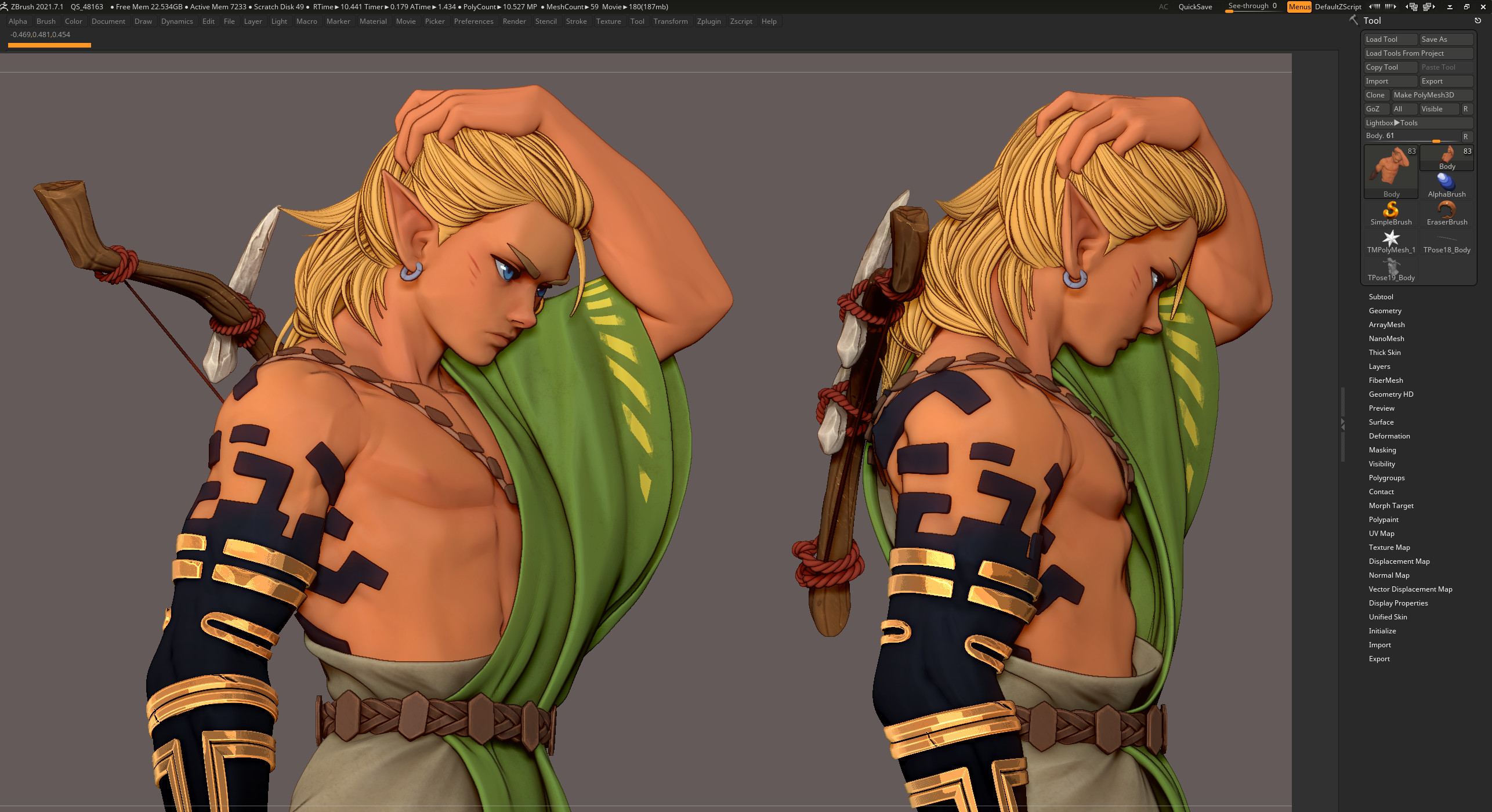
Task: Click the large Body current tool thumbnail
Action: [x=1390, y=172]
